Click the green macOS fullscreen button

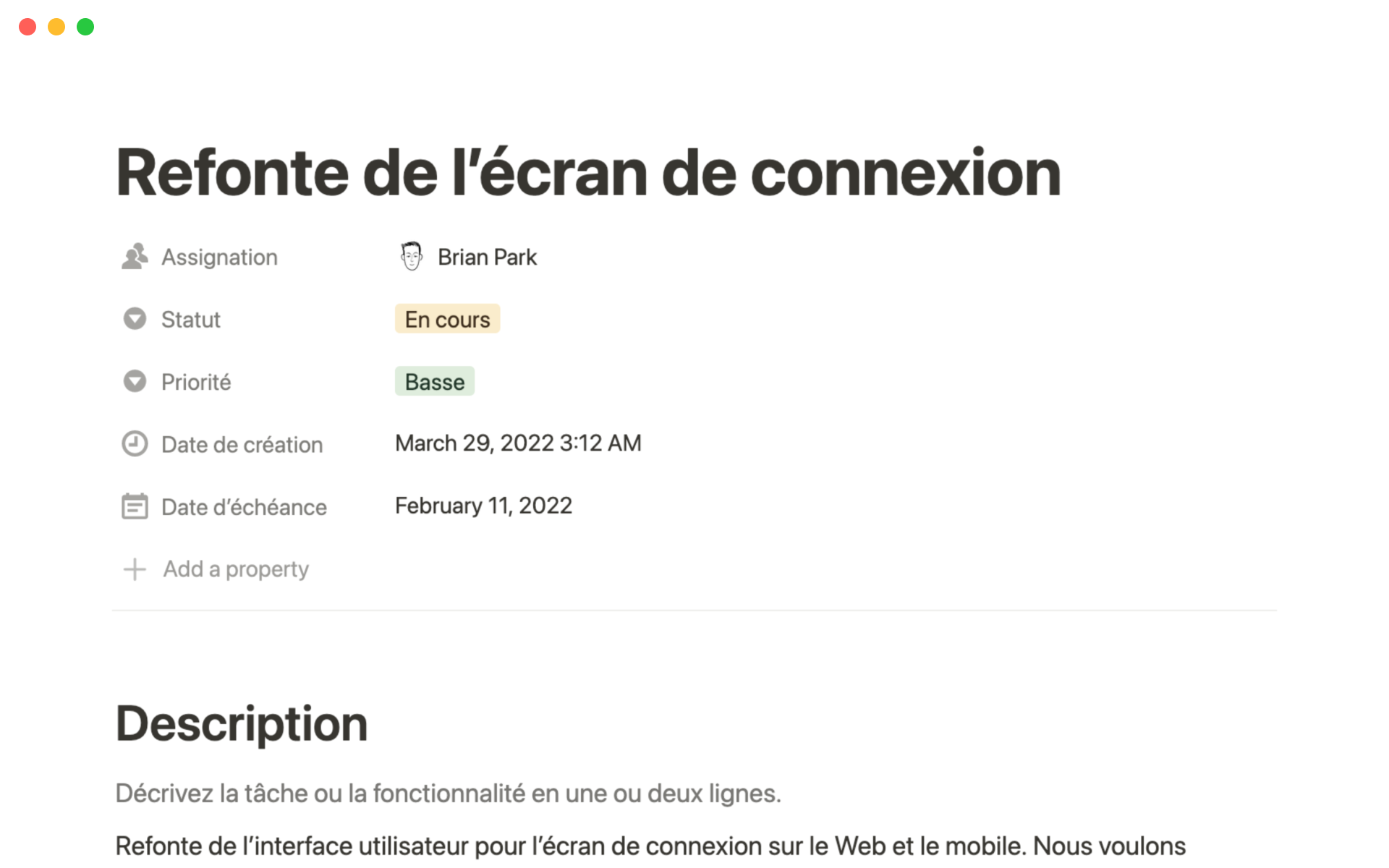[x=85, y=27]
